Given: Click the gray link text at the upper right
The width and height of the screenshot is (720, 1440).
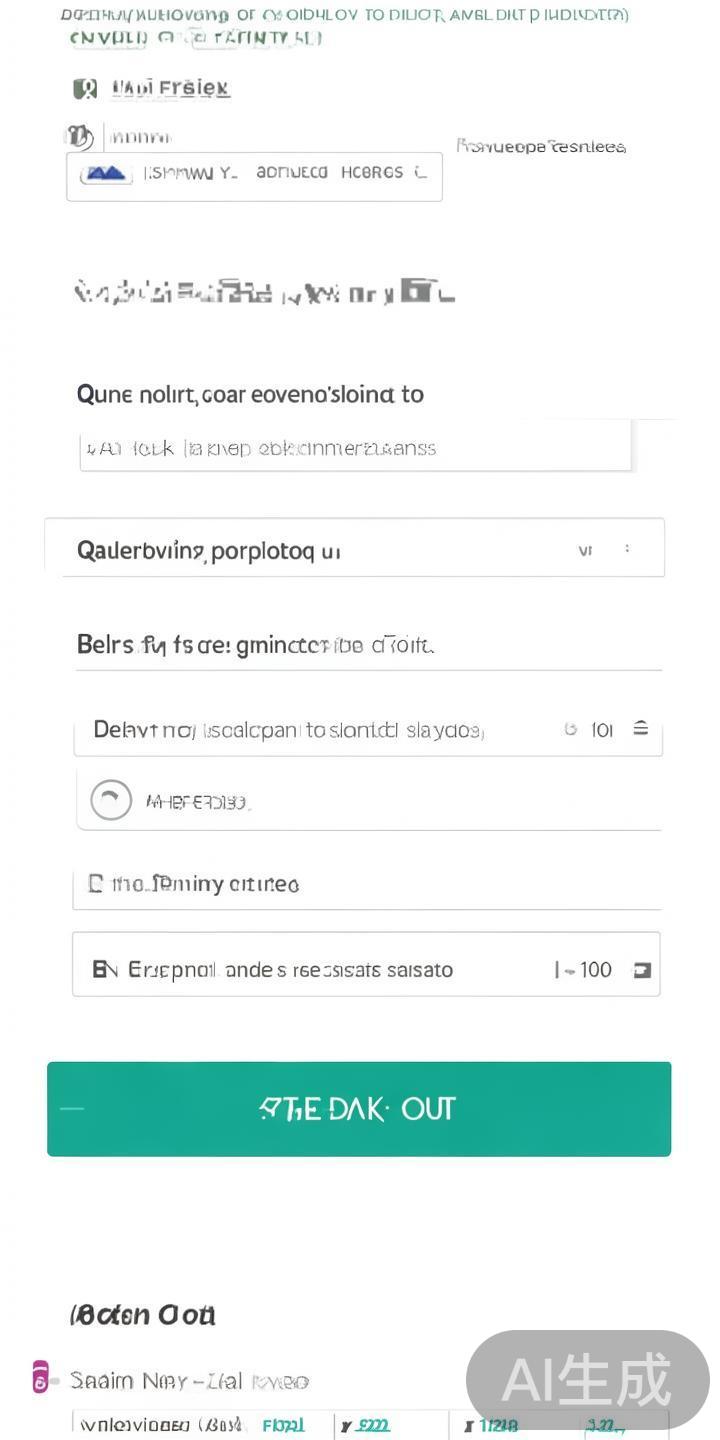Looking at the screenshot, I should pyautogui.click(x=541, y=147).
